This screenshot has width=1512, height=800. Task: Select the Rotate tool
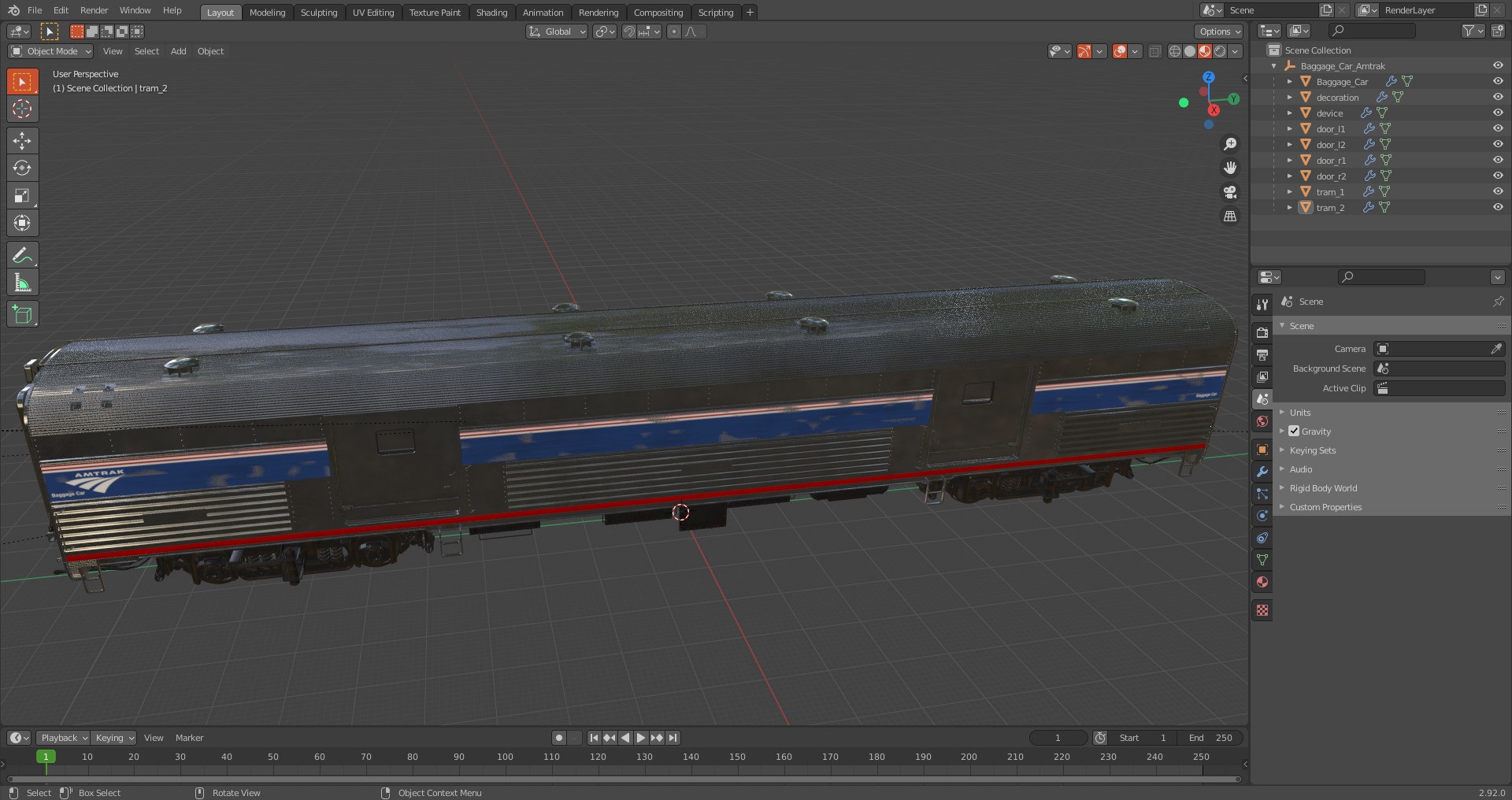[22, 169]
